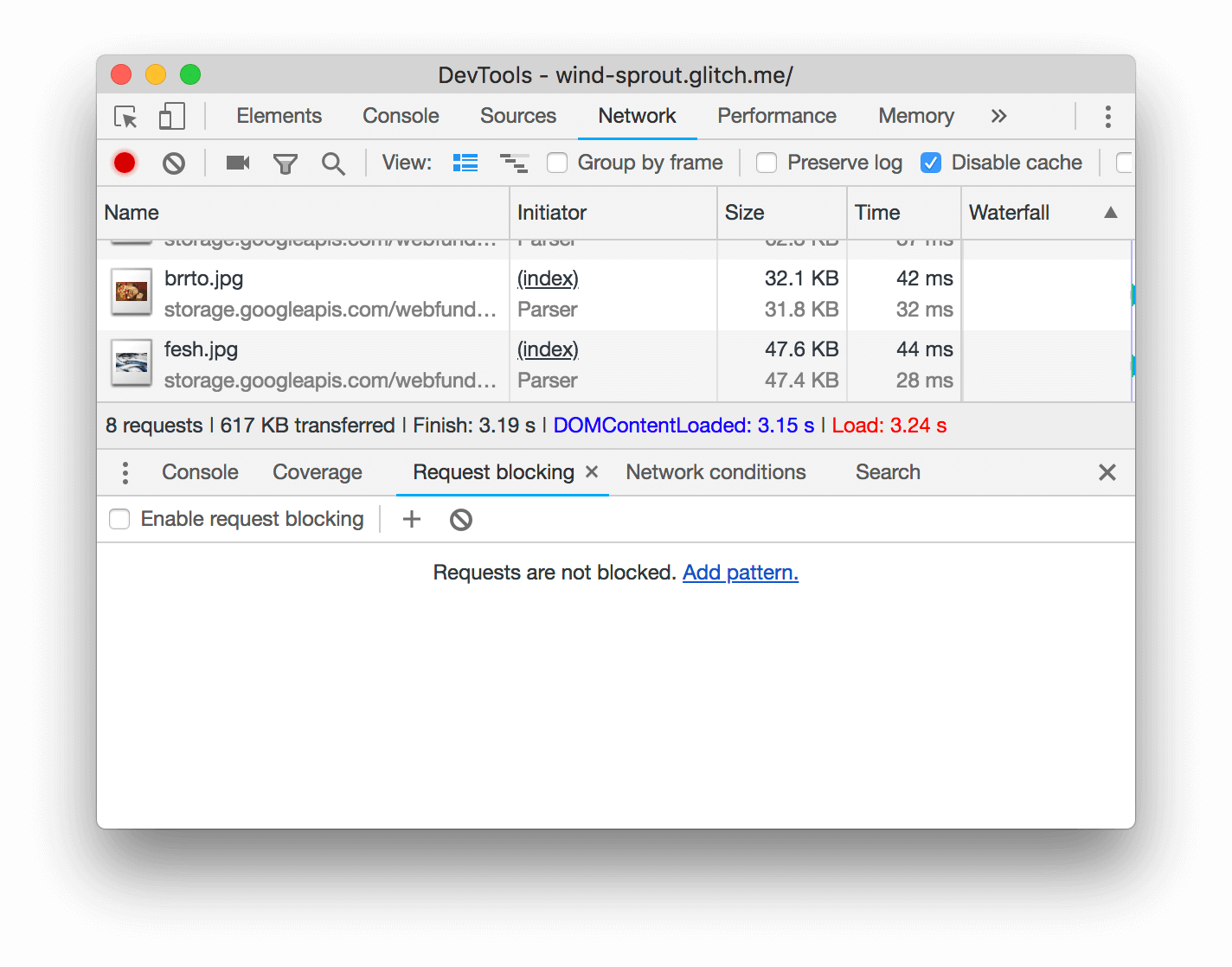Image resolution: width=1232 pixels, height=967 pixels.
Task: Switch view to use large request rows
Action: point(465,163)
